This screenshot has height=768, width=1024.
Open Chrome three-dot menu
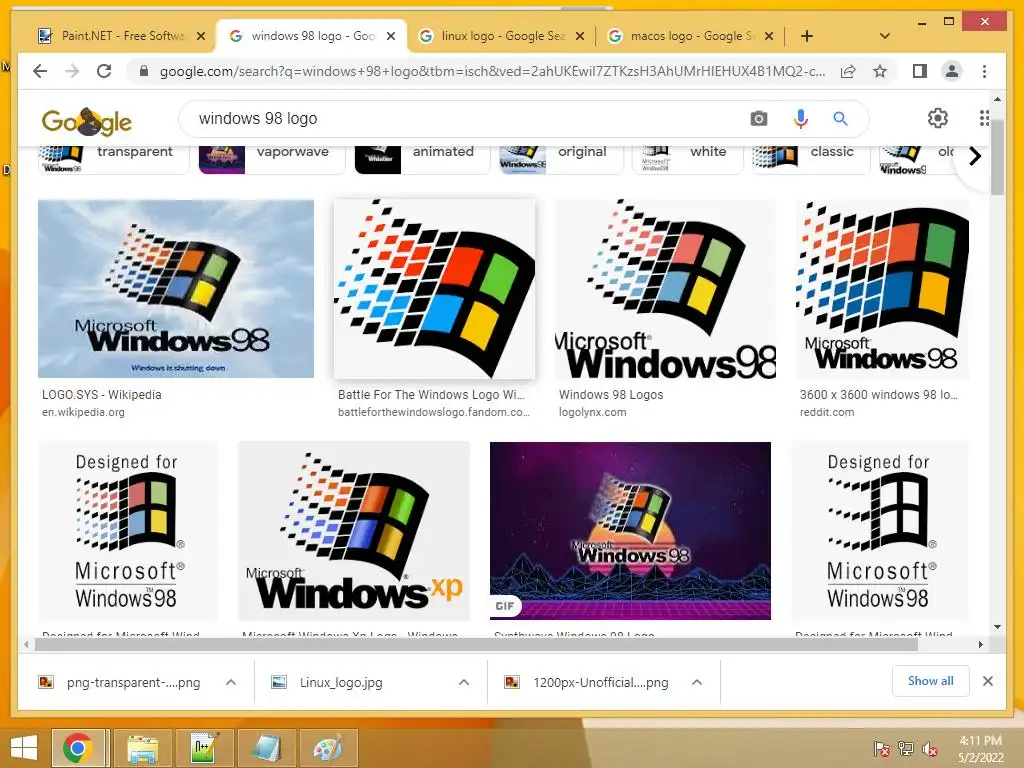(984, 71)
